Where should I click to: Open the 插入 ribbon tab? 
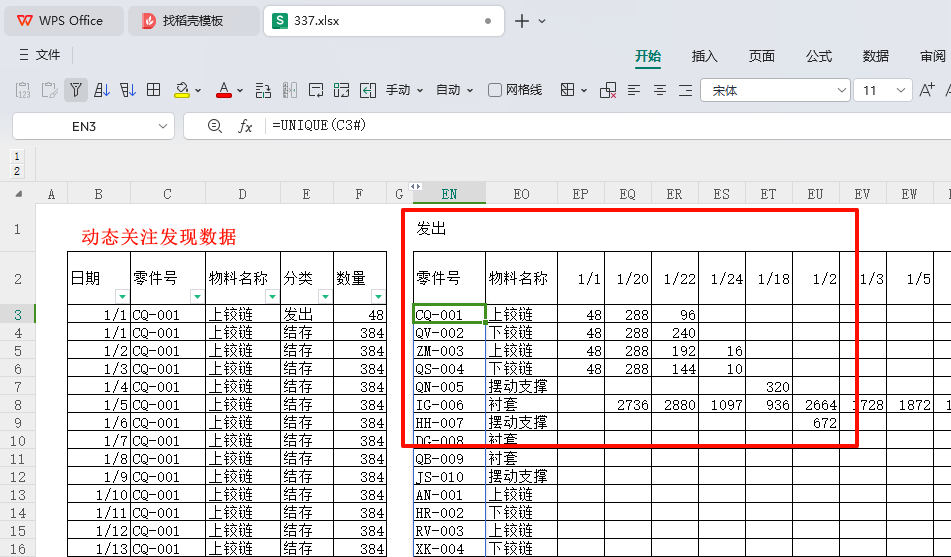point(705,56)
